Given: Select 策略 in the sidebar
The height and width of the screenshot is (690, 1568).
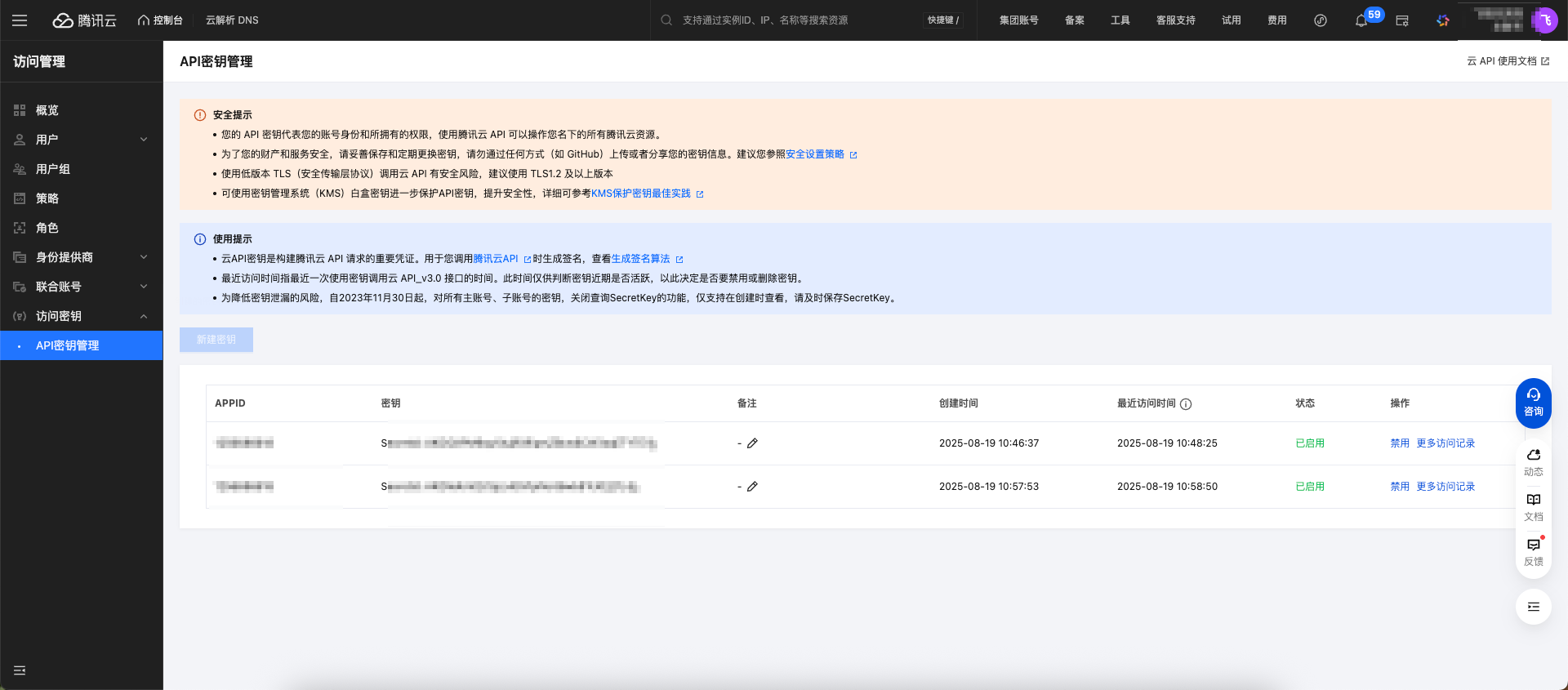Looking at the screenshot, I should pyautogui.click(x=47, y=198).
